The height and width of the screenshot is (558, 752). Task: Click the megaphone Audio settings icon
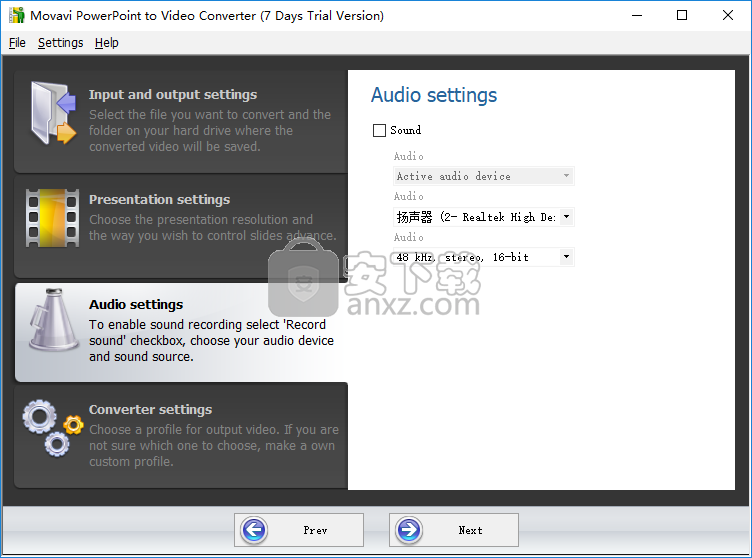(x=53, y=320)
